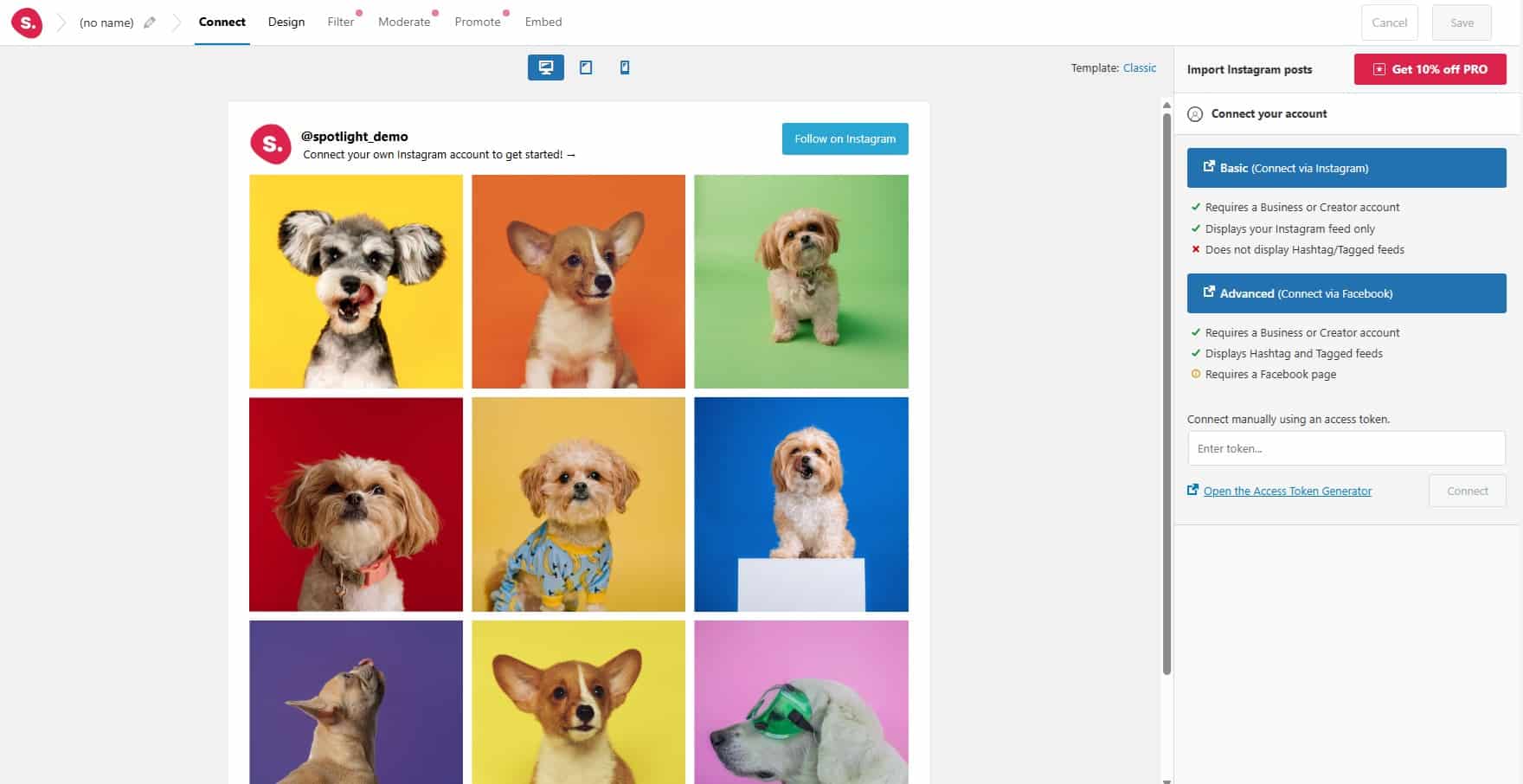Click the external-link icon on the Basic button
The height and width of the screenshot is (784, 1523).
1209,167
